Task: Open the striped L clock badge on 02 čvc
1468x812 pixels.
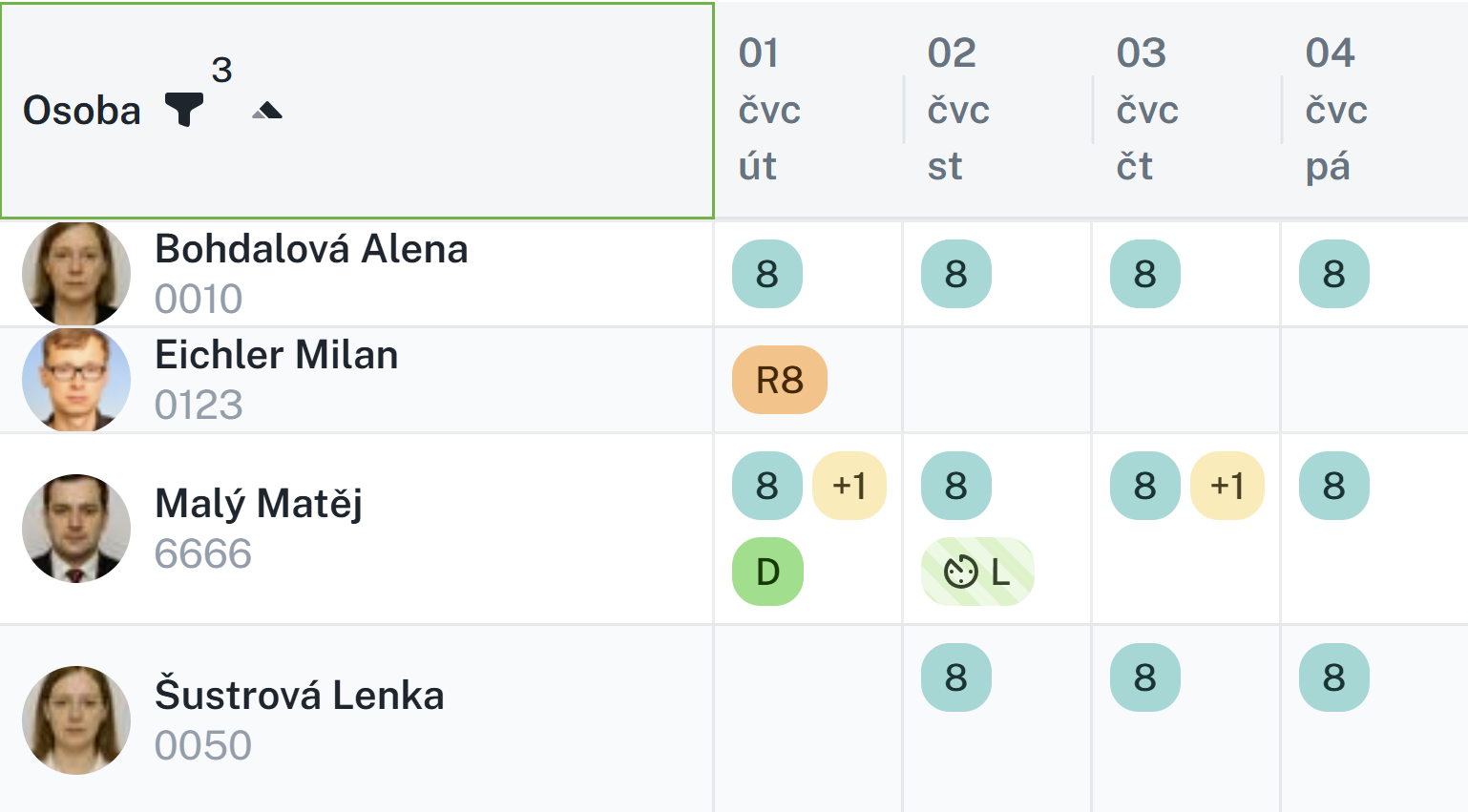Action: coord(977,572)
